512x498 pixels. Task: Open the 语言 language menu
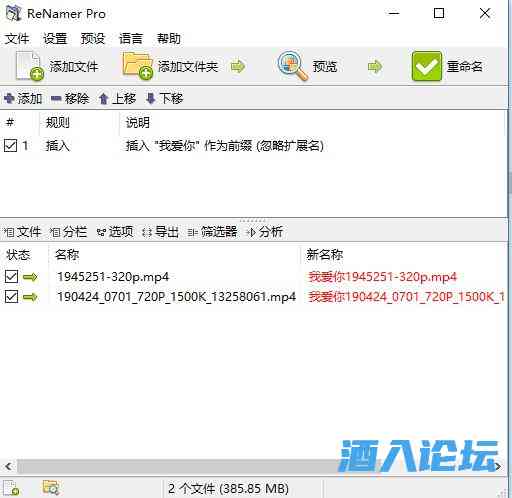pos(131,39)
